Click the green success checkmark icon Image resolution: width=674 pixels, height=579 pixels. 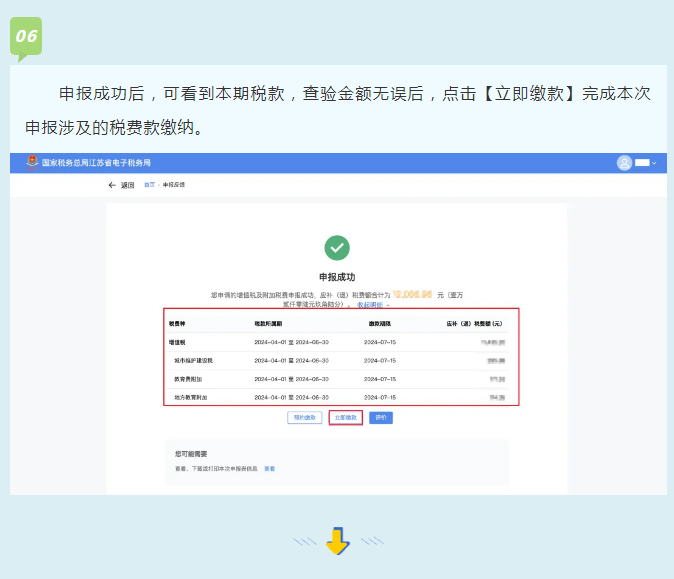(x=337, y=247)
